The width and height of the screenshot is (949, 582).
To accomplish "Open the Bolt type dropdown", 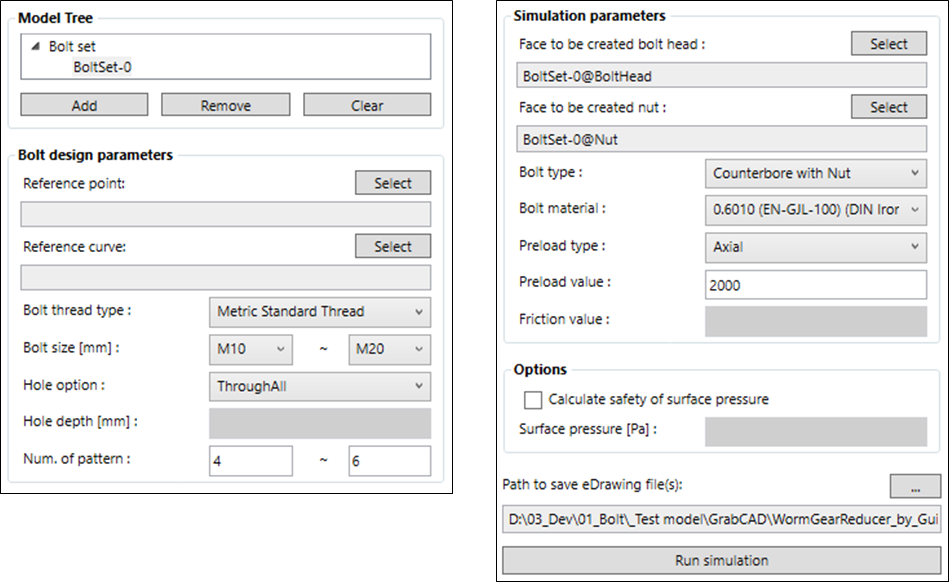I will [x=816, y=174].
